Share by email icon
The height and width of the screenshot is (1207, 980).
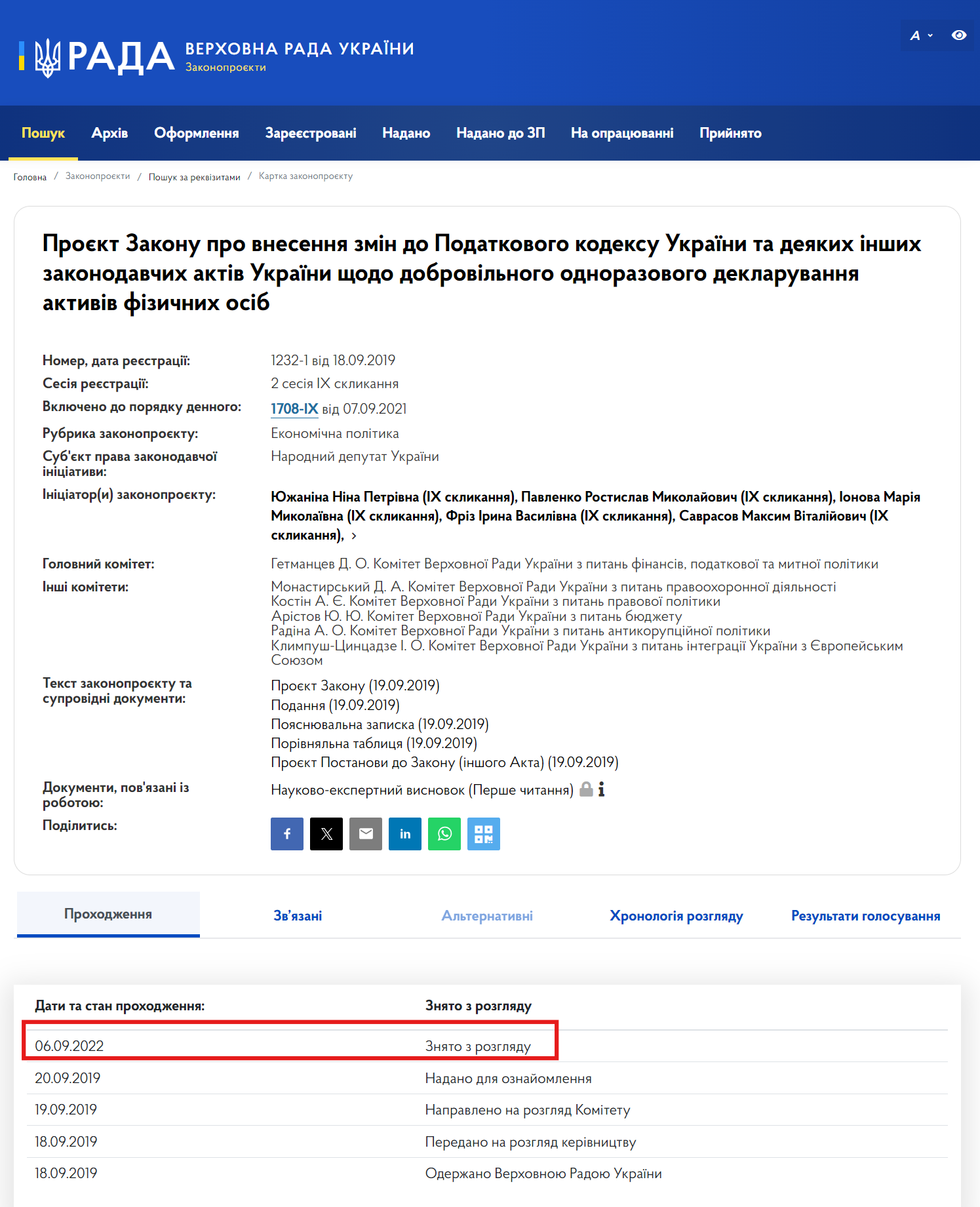point(366,834)
